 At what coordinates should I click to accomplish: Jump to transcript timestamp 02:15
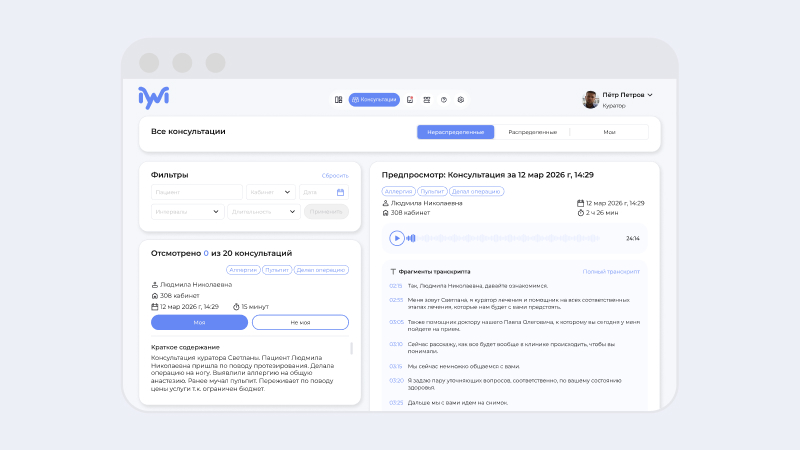point(395,286)
